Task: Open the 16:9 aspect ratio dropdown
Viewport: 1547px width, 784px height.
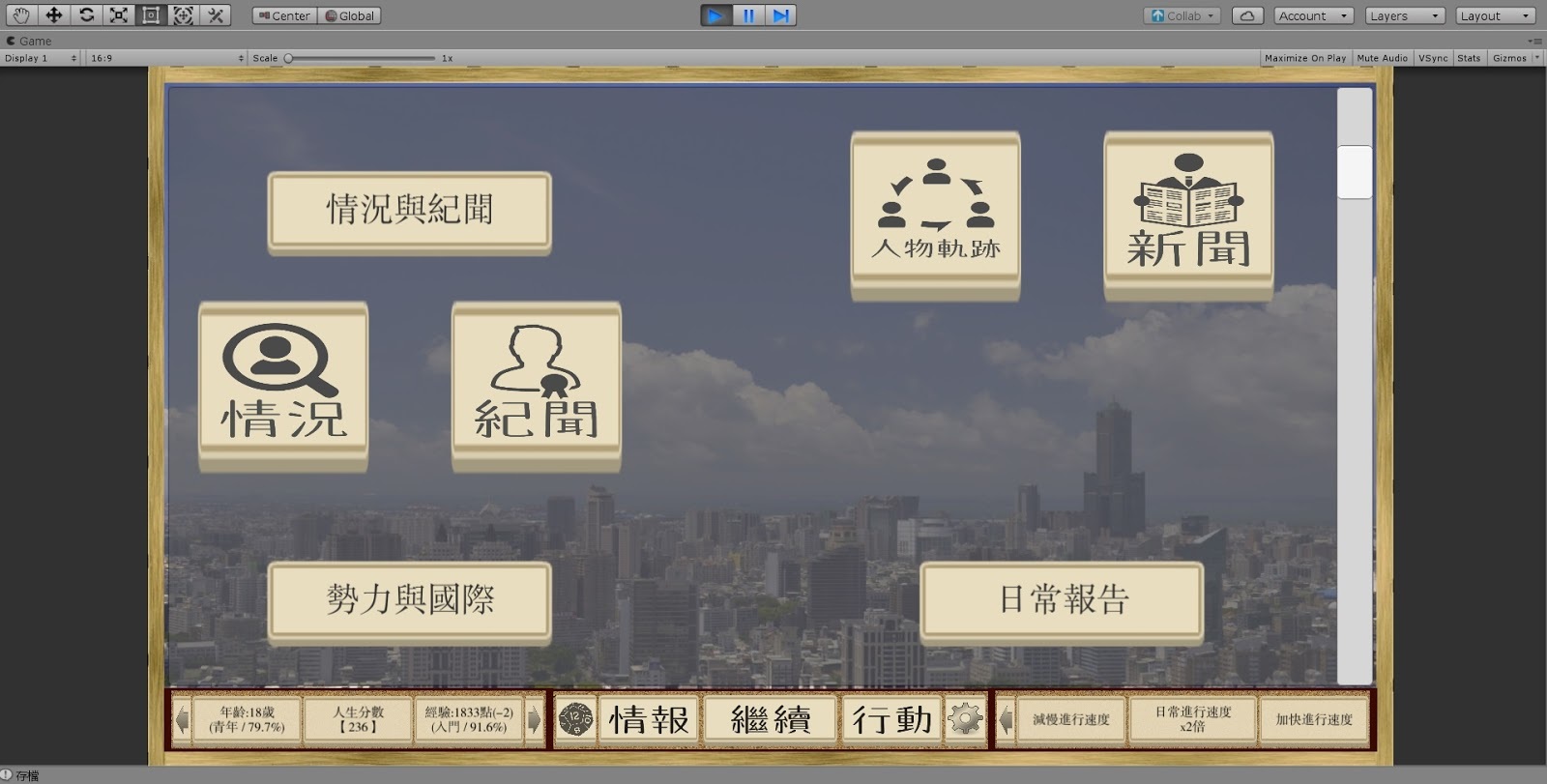Action: pos(166,58)
